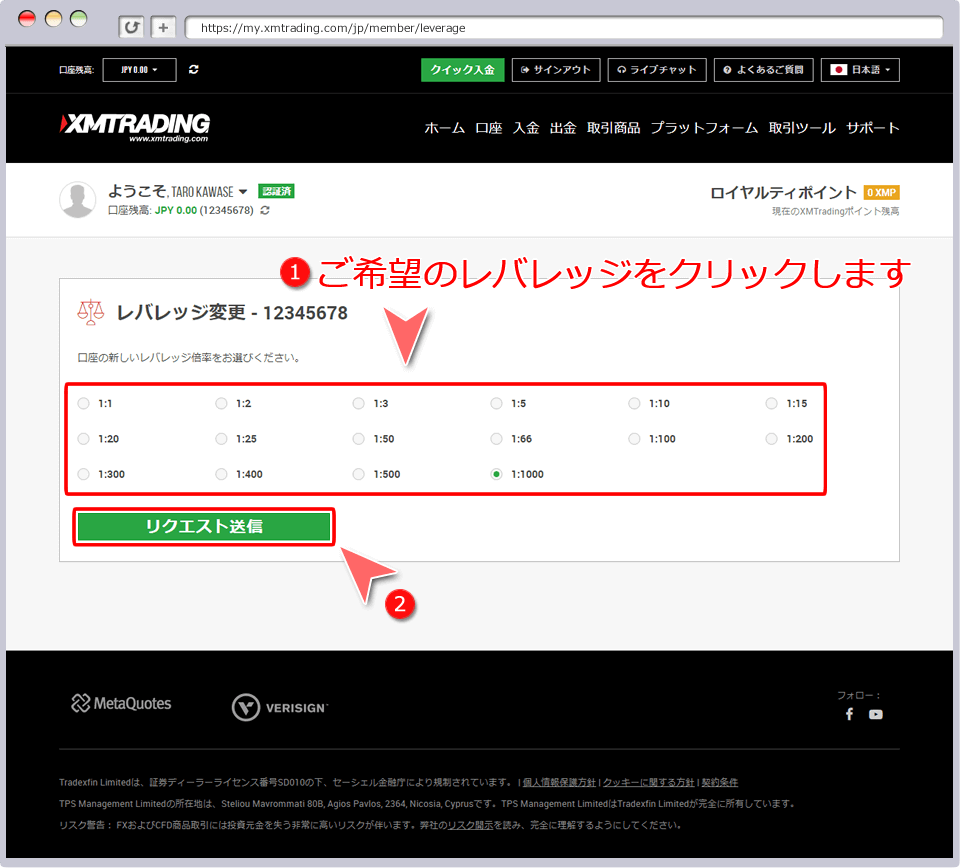Expand the TARO KAWASE account menu arrow
Viewport: 960px width, 868px height.
(243, 192)
